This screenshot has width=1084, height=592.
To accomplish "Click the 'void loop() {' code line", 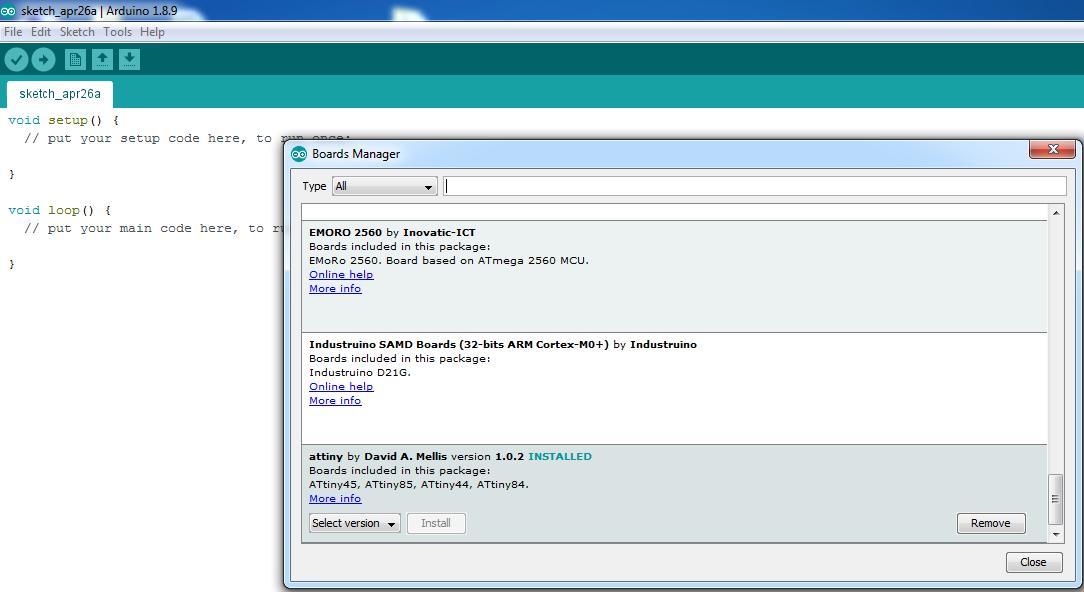I will click(59, 210).
